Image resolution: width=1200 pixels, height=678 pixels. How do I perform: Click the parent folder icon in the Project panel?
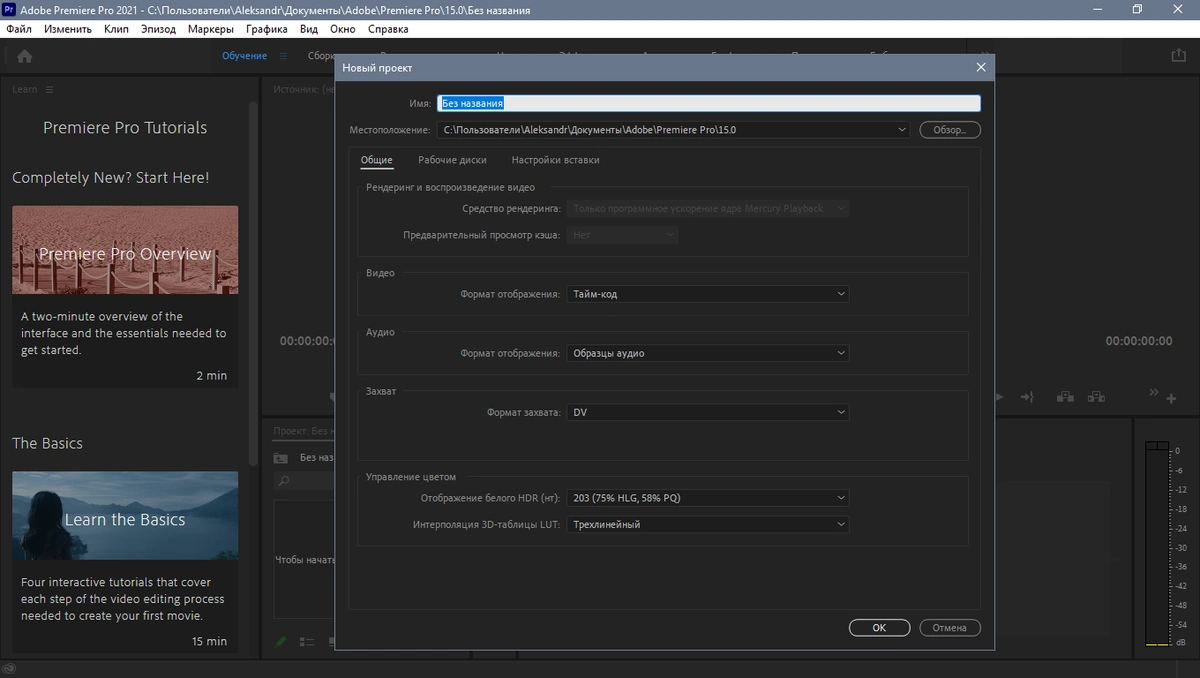click(x=281, y=458)
